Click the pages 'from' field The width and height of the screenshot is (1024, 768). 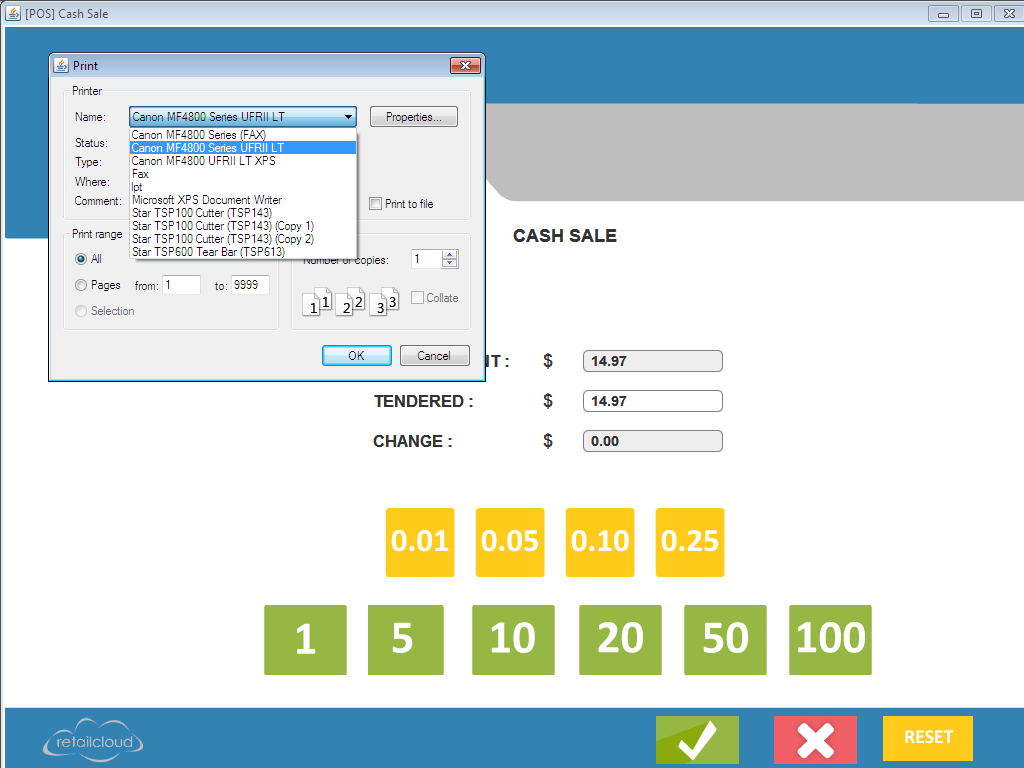(x=182, y=285)
